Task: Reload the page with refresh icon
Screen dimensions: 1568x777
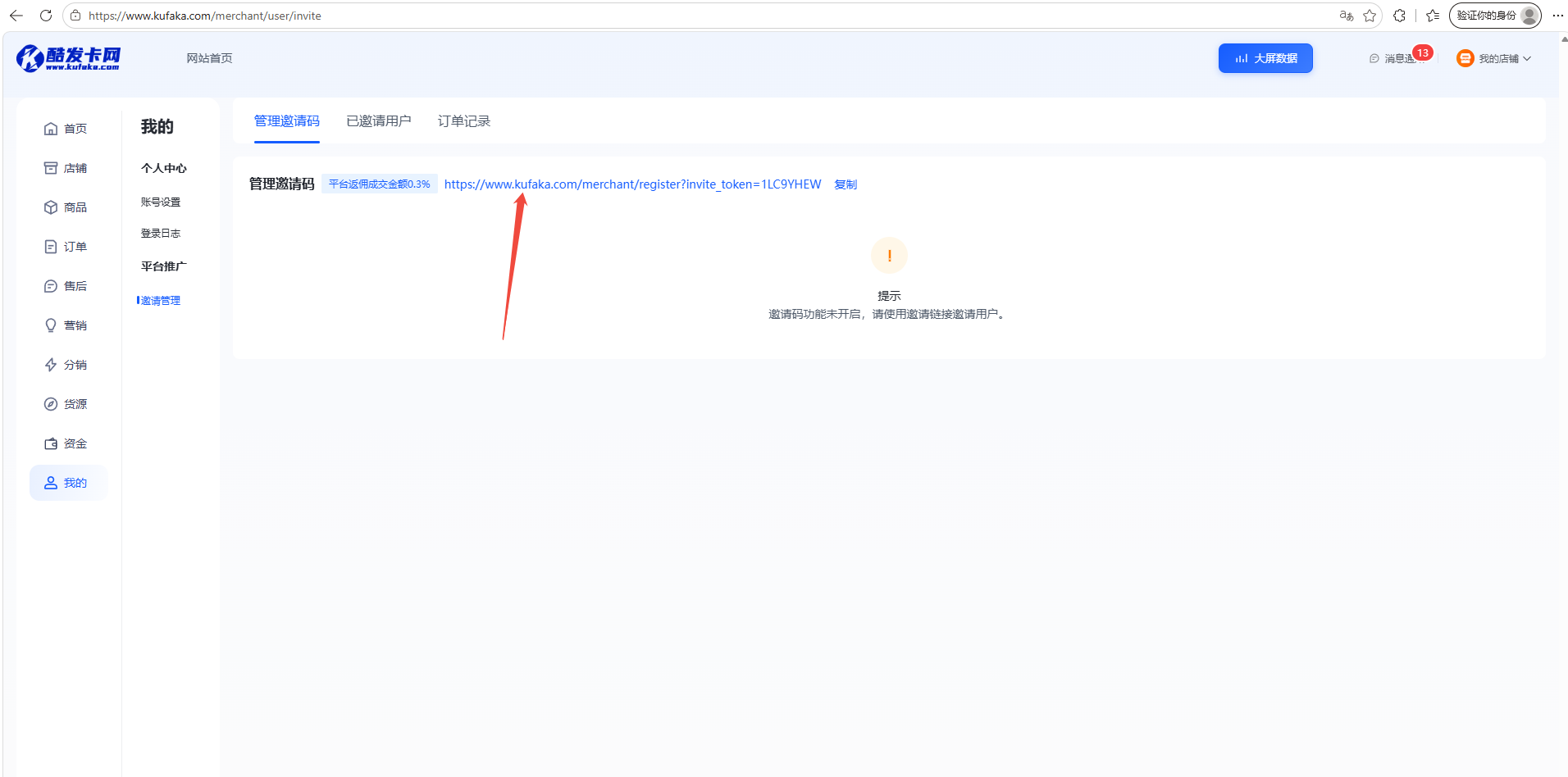Action: pyautogui.click(x=46, y=16)
